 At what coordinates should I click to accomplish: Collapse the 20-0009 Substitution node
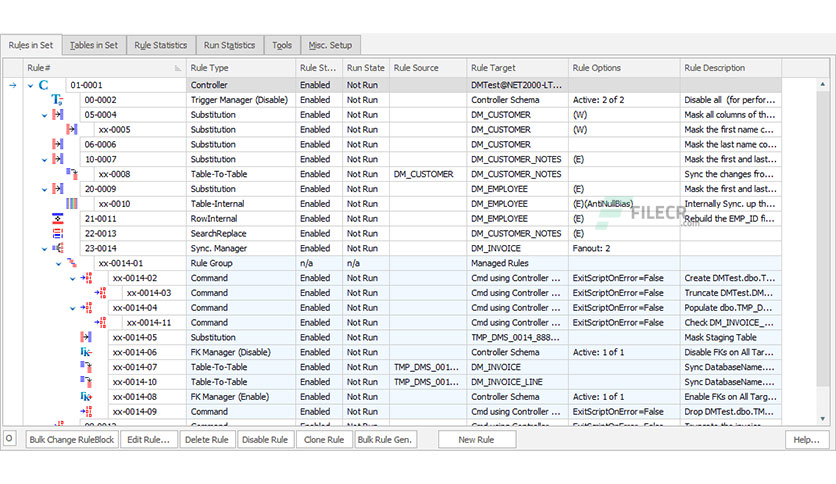pos(44,189)
